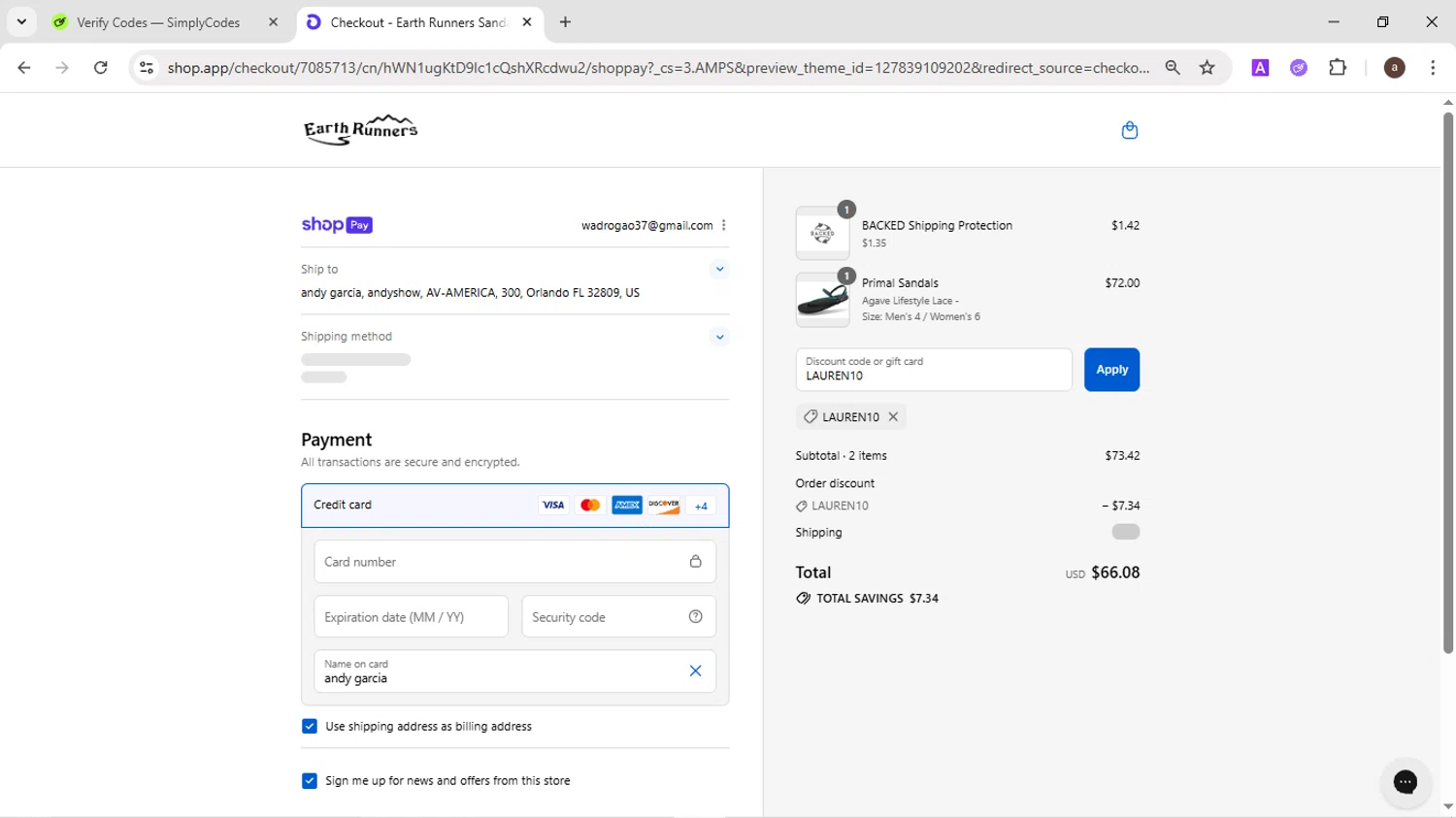Click the Primal Sandals product name

click(900, 283)
